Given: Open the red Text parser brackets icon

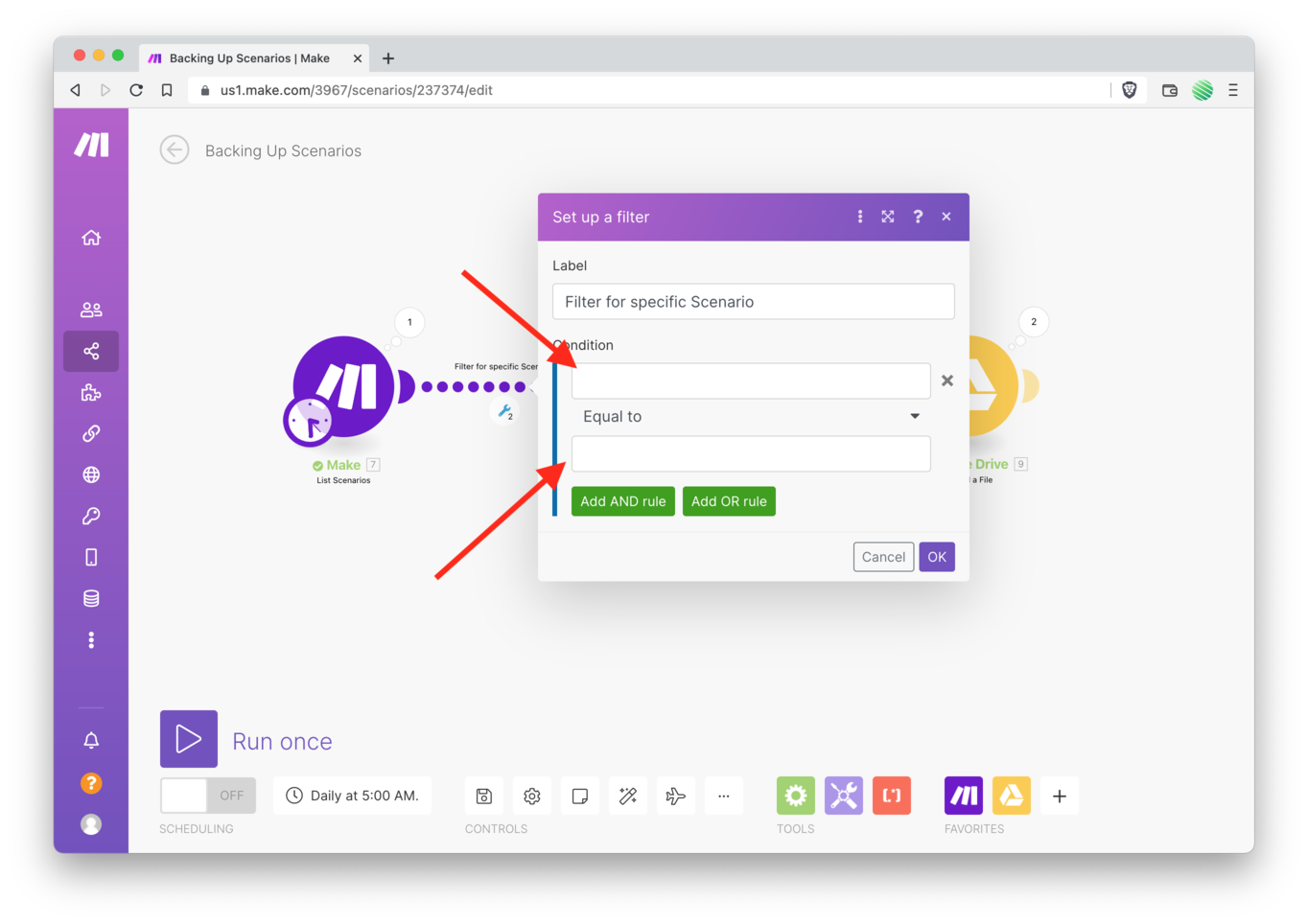Looking at the screenshot, I should click(x=892, y=796).
